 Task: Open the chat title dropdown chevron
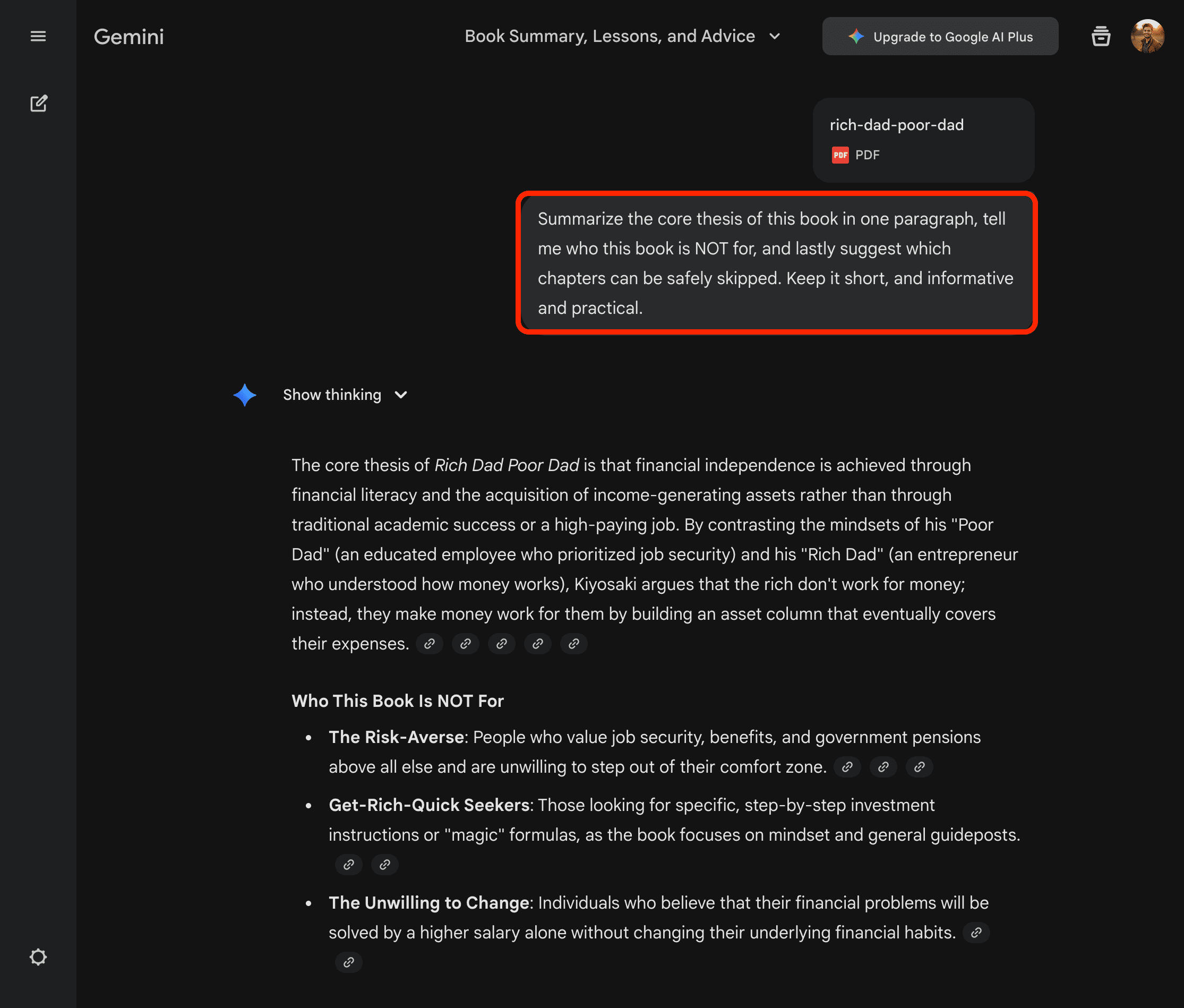pyautogui.click(x=775, y=36)
